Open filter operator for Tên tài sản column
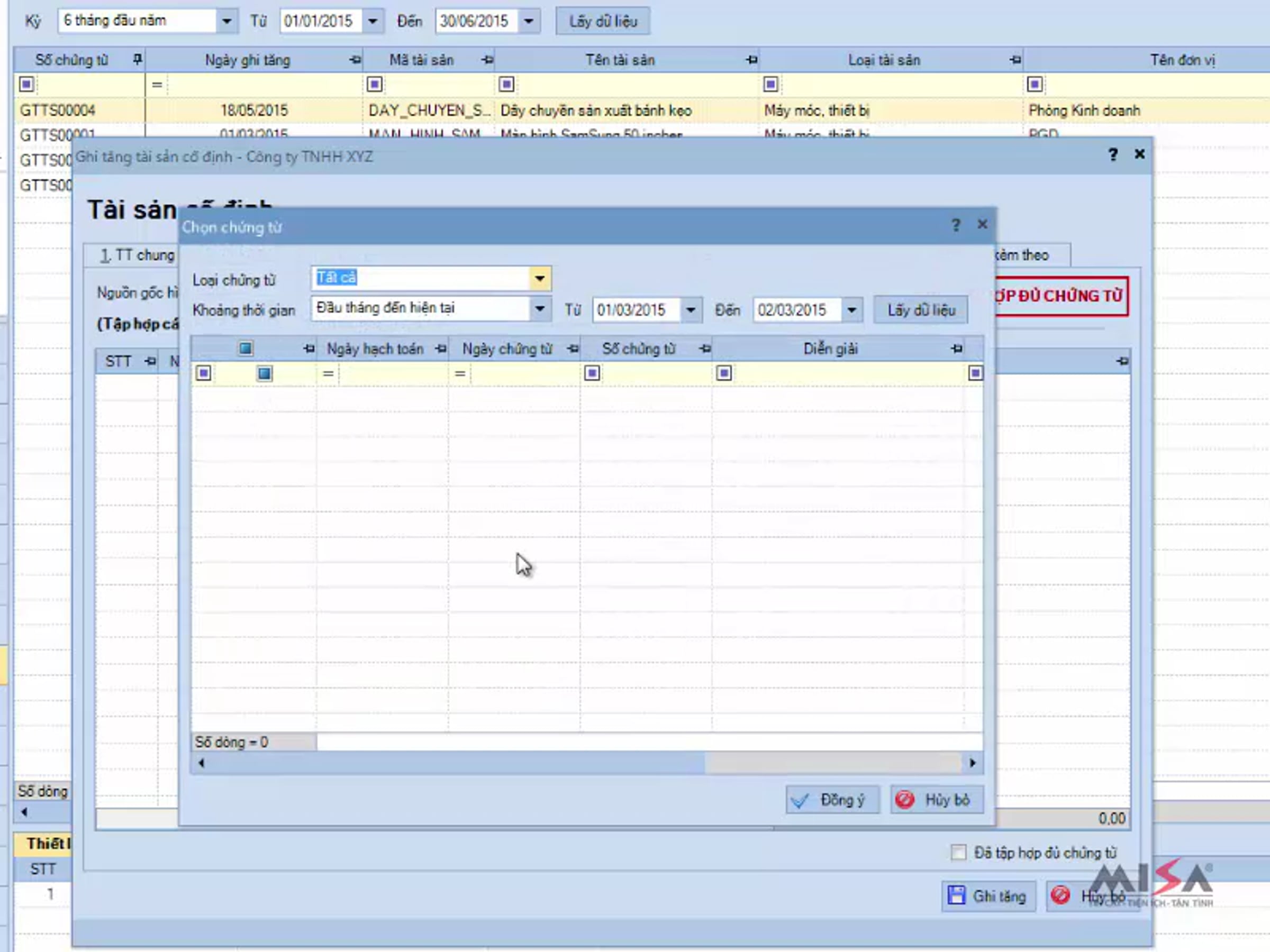The image size is (1270, 952). 506,84
